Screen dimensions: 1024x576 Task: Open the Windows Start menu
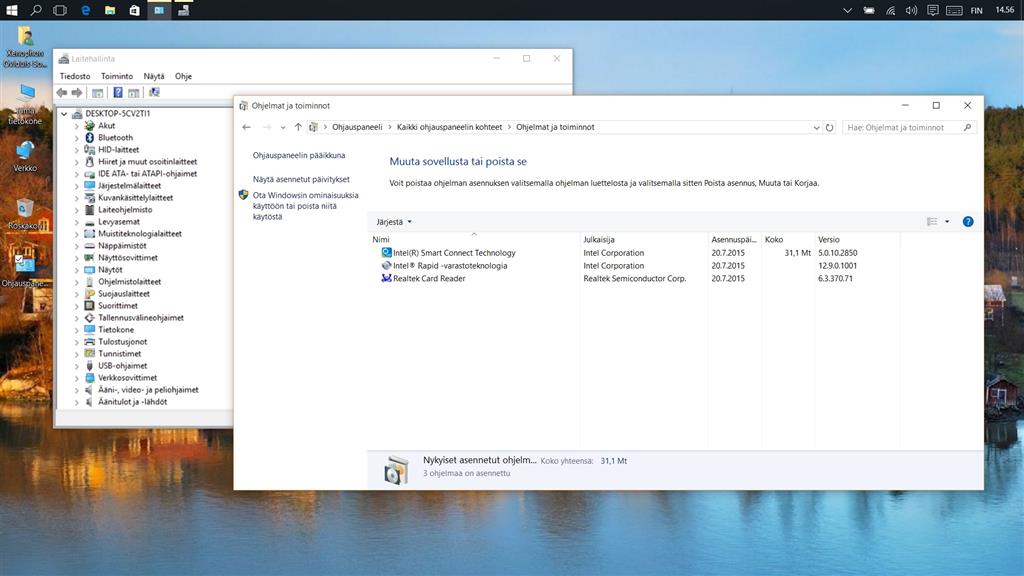(x=12, y=10)
